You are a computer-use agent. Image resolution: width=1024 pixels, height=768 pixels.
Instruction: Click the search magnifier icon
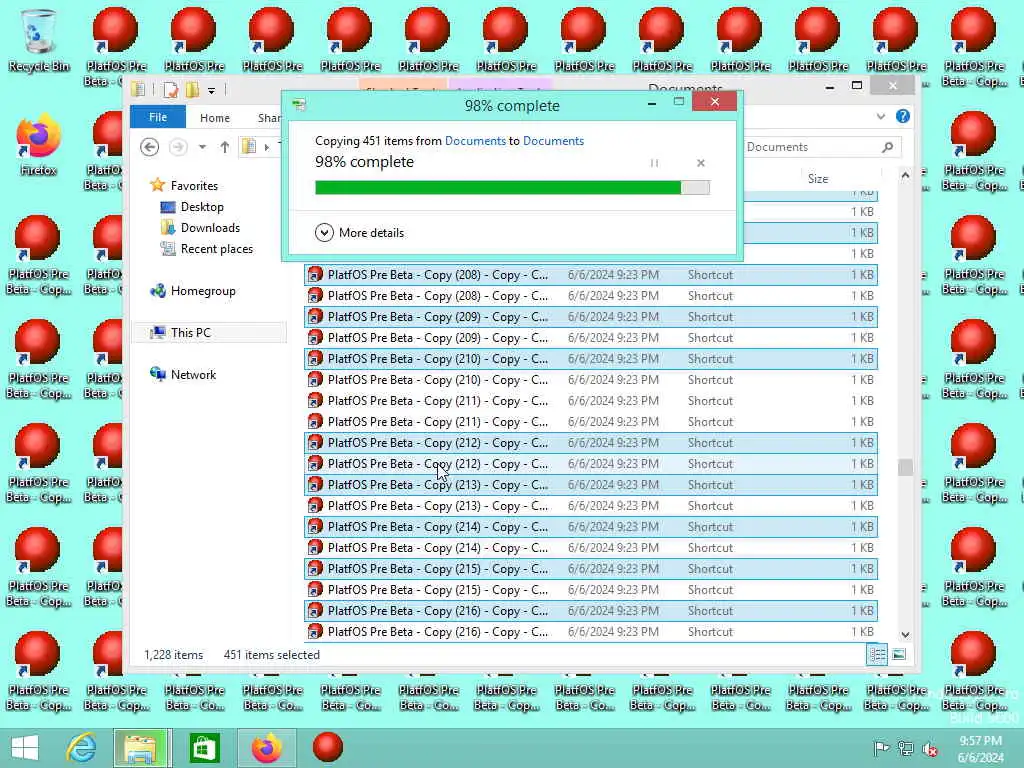pyautogui.click(x=888, y=147)
